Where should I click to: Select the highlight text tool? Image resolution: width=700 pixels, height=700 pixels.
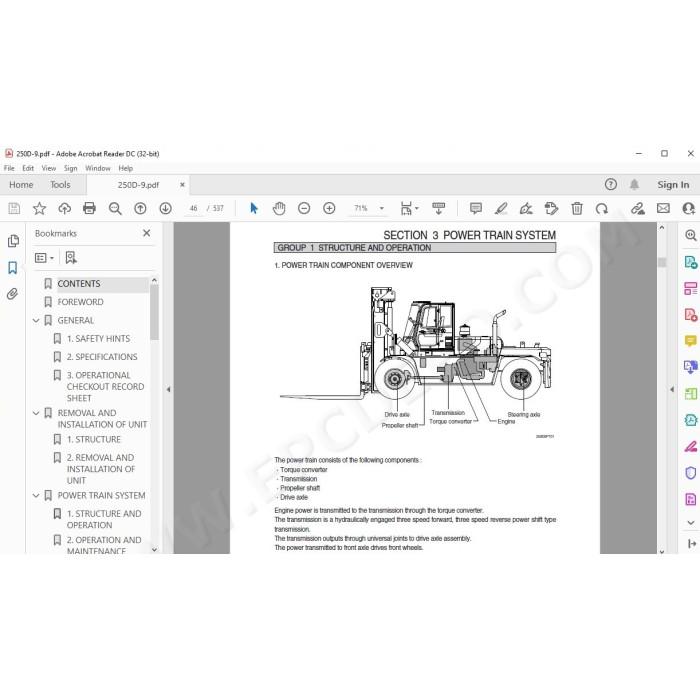pyautogui.click(x=501, y=208)
